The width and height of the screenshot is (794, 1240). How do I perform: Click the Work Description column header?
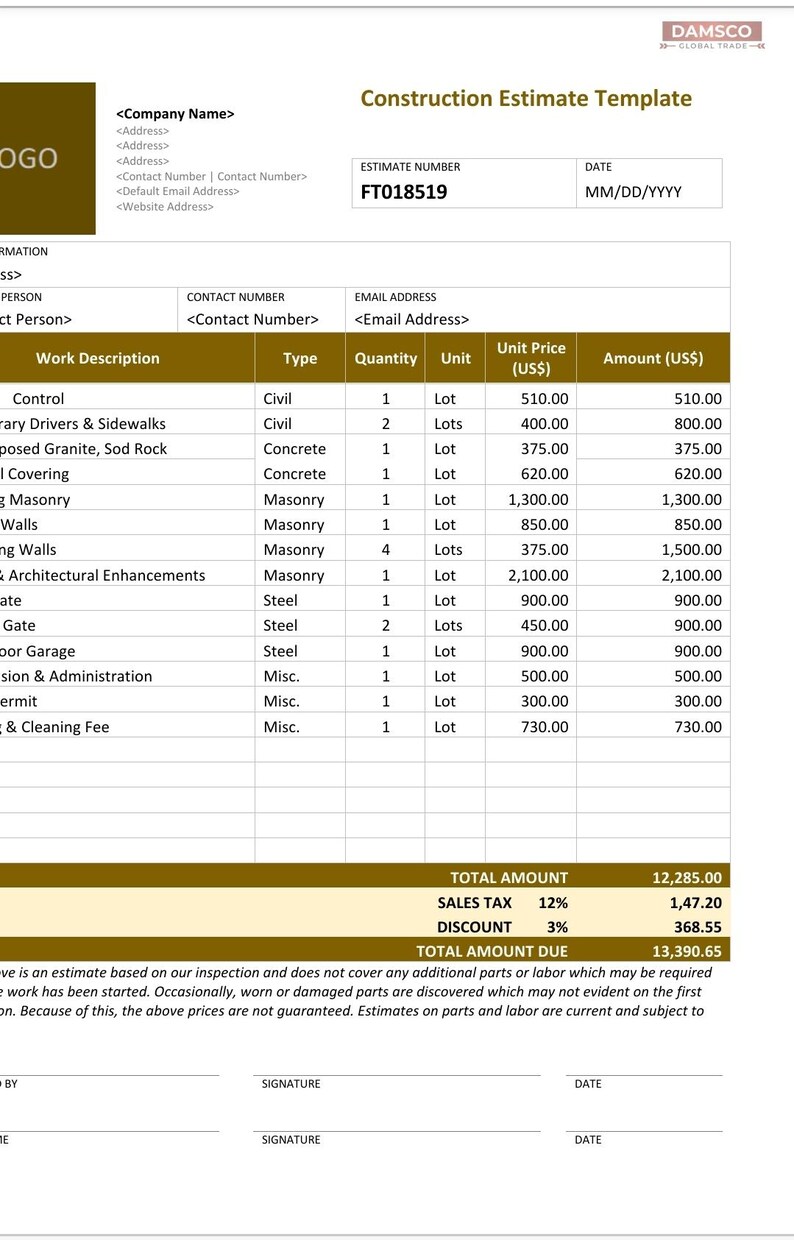pos(98,358)
